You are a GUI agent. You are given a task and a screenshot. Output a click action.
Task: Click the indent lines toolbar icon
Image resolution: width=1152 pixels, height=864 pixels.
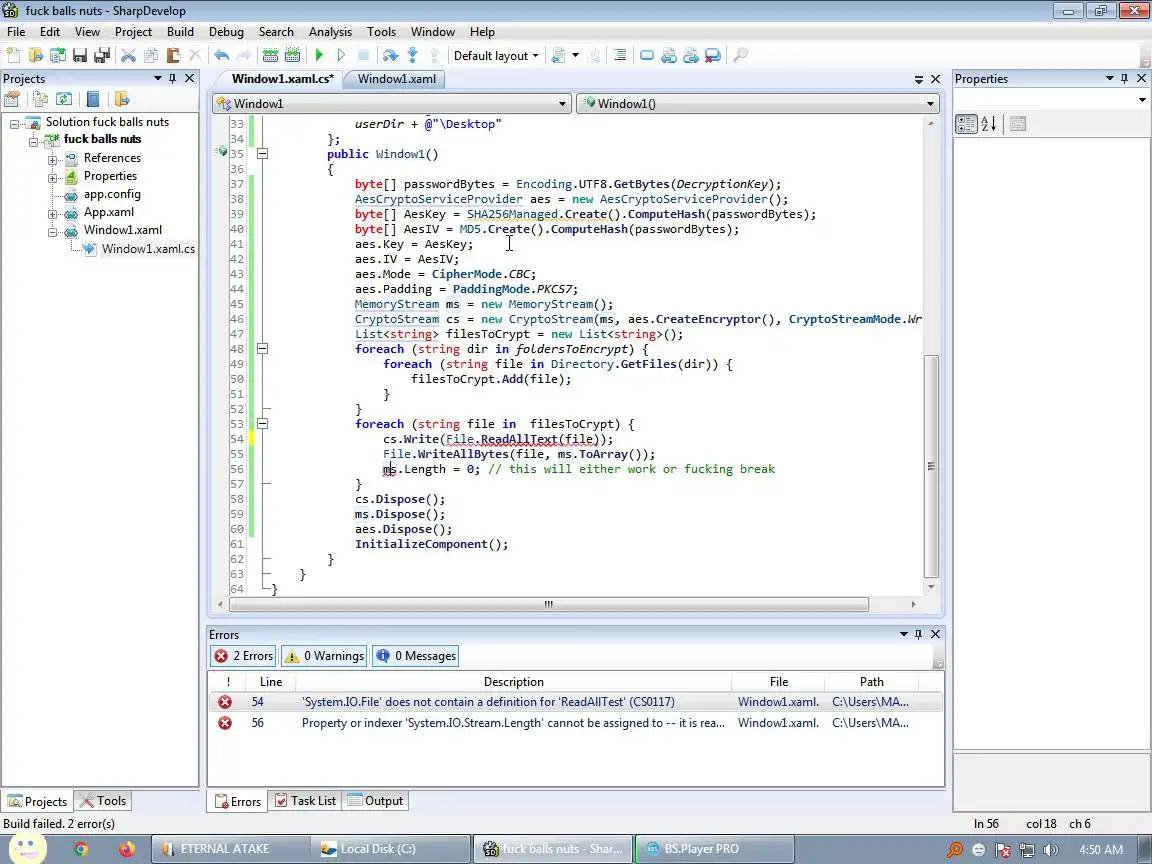[x=619, y=55]
